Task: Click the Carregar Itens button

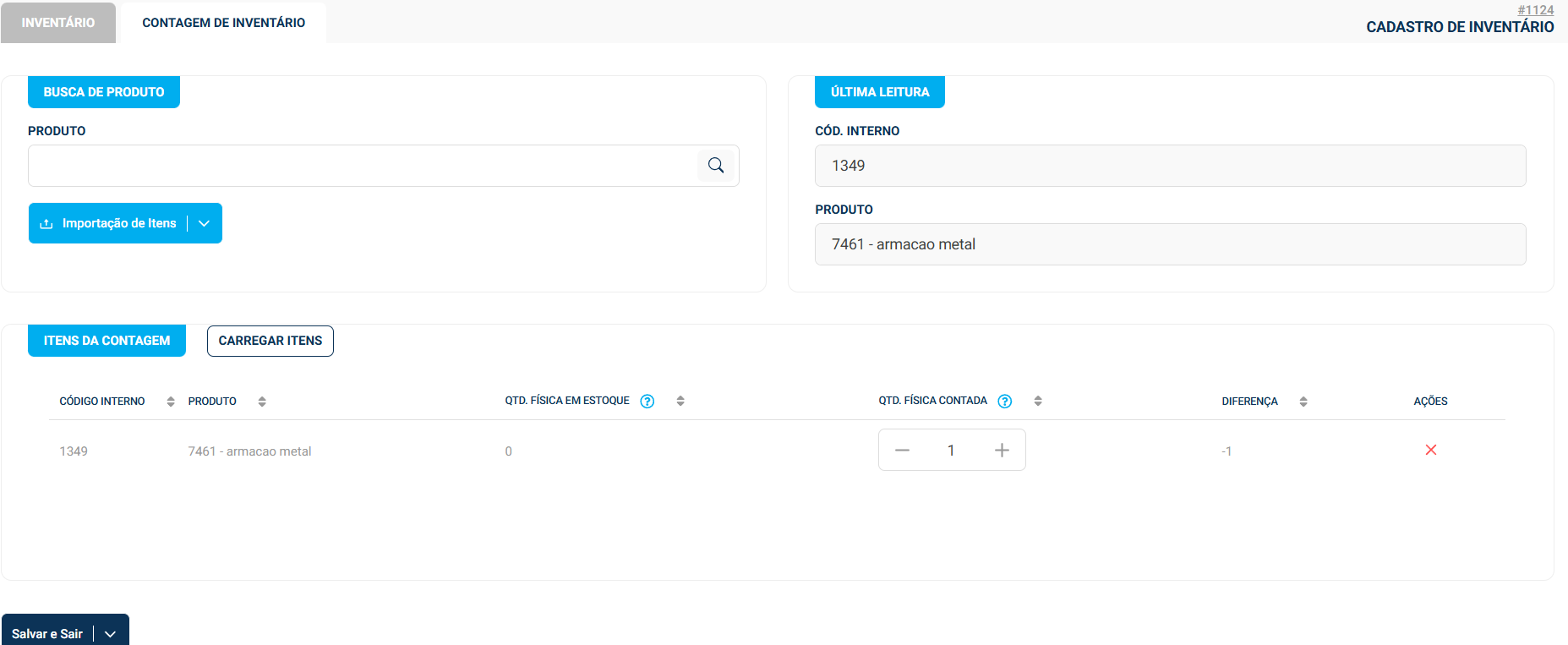Action: 270,341
